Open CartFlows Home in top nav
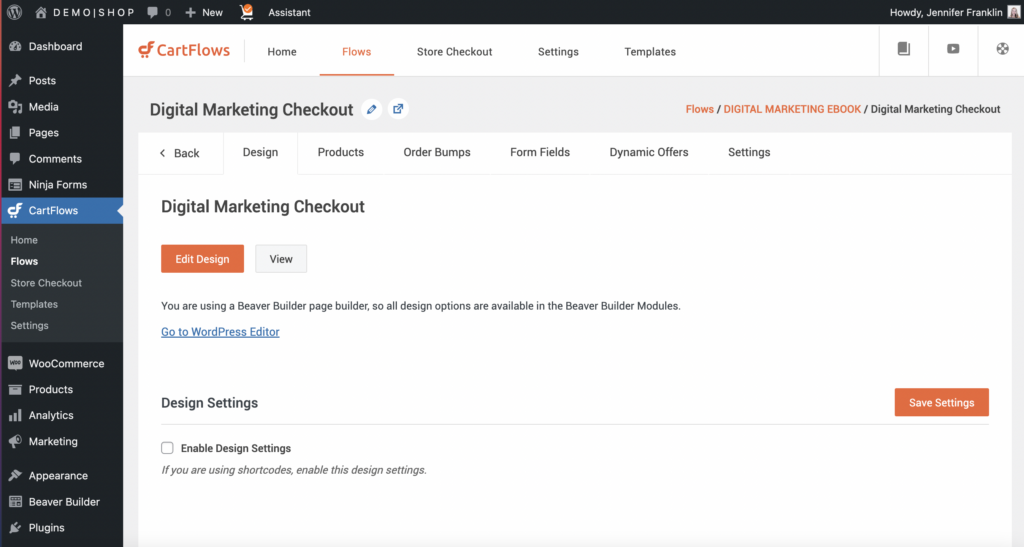The width and height of the screenshot is (1024, 547). pyautogui.click(x=282, y=52)
